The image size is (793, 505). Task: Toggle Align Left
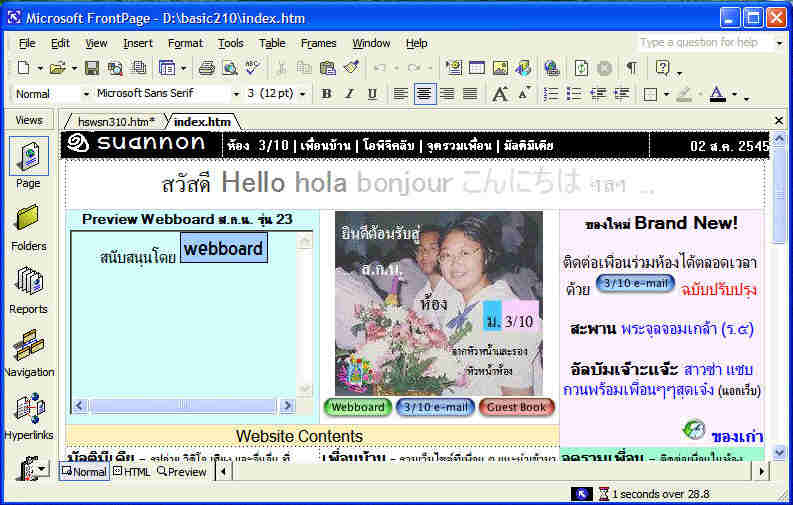pyautogui.click(x=401, y=94)
